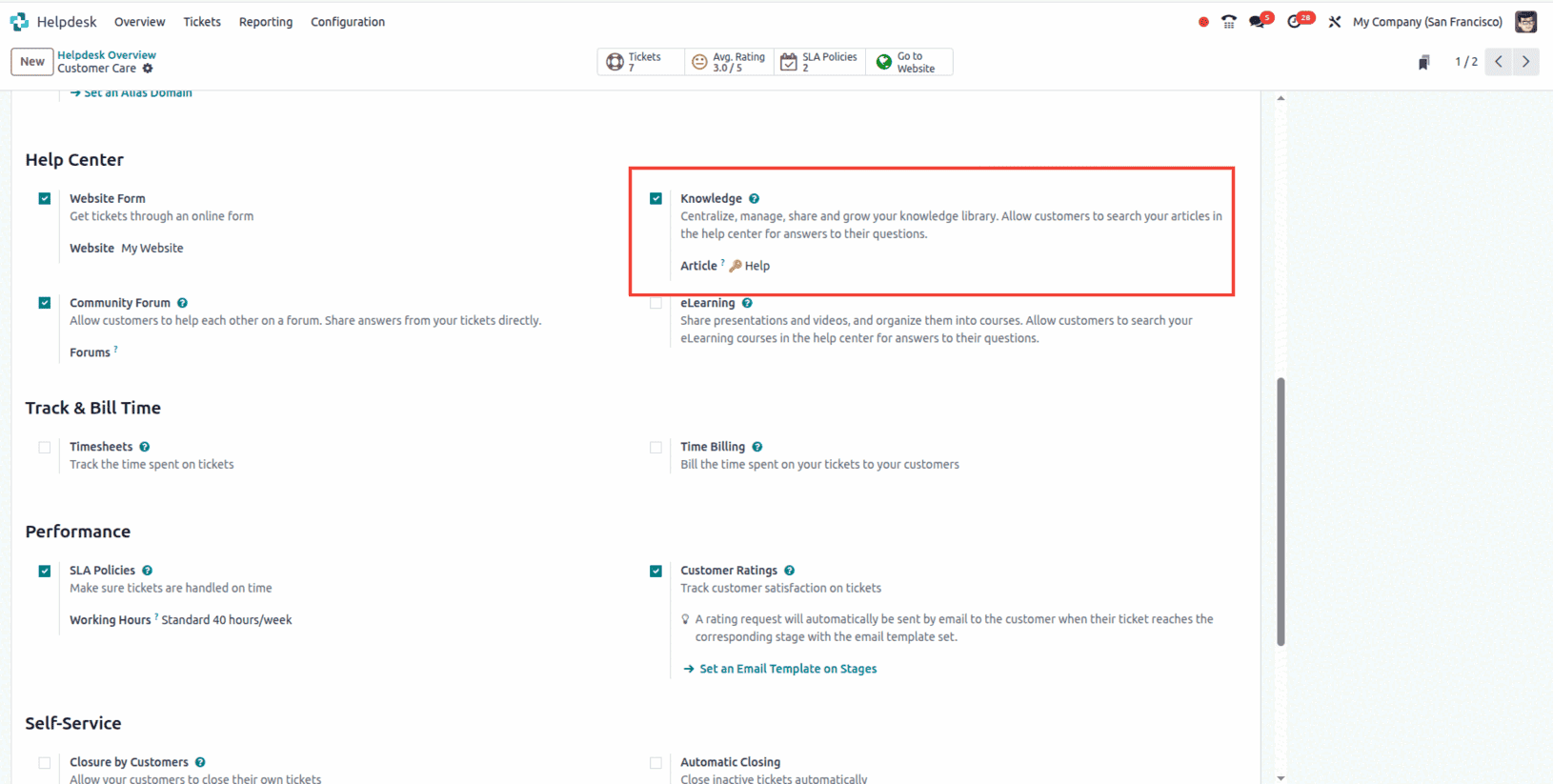This screenshot has height=784, width=1553.
Task: Click Set an Email Template on Stages
Action: 780,669
